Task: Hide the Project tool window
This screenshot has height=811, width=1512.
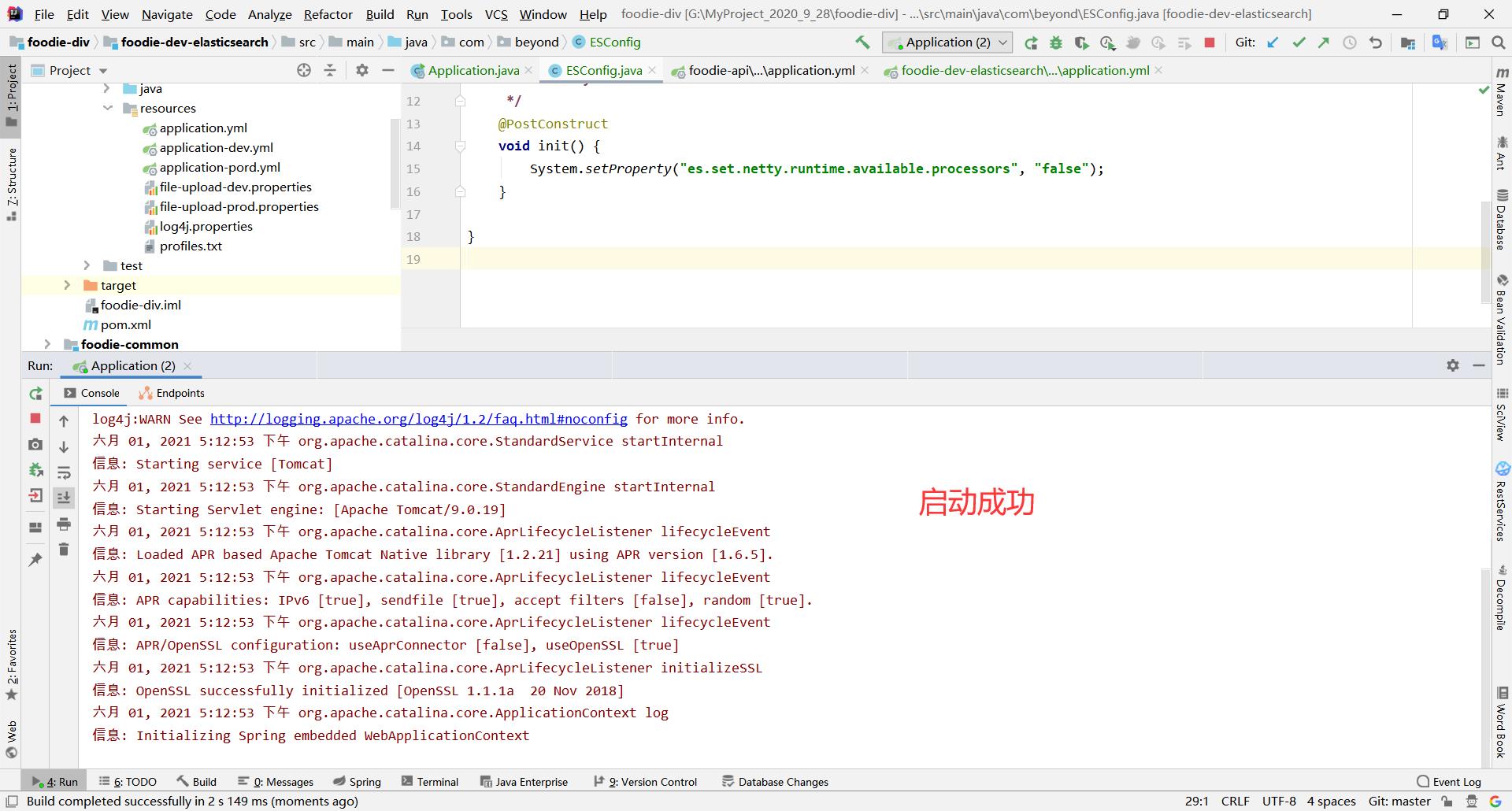Action: click(x=387, y=70)
